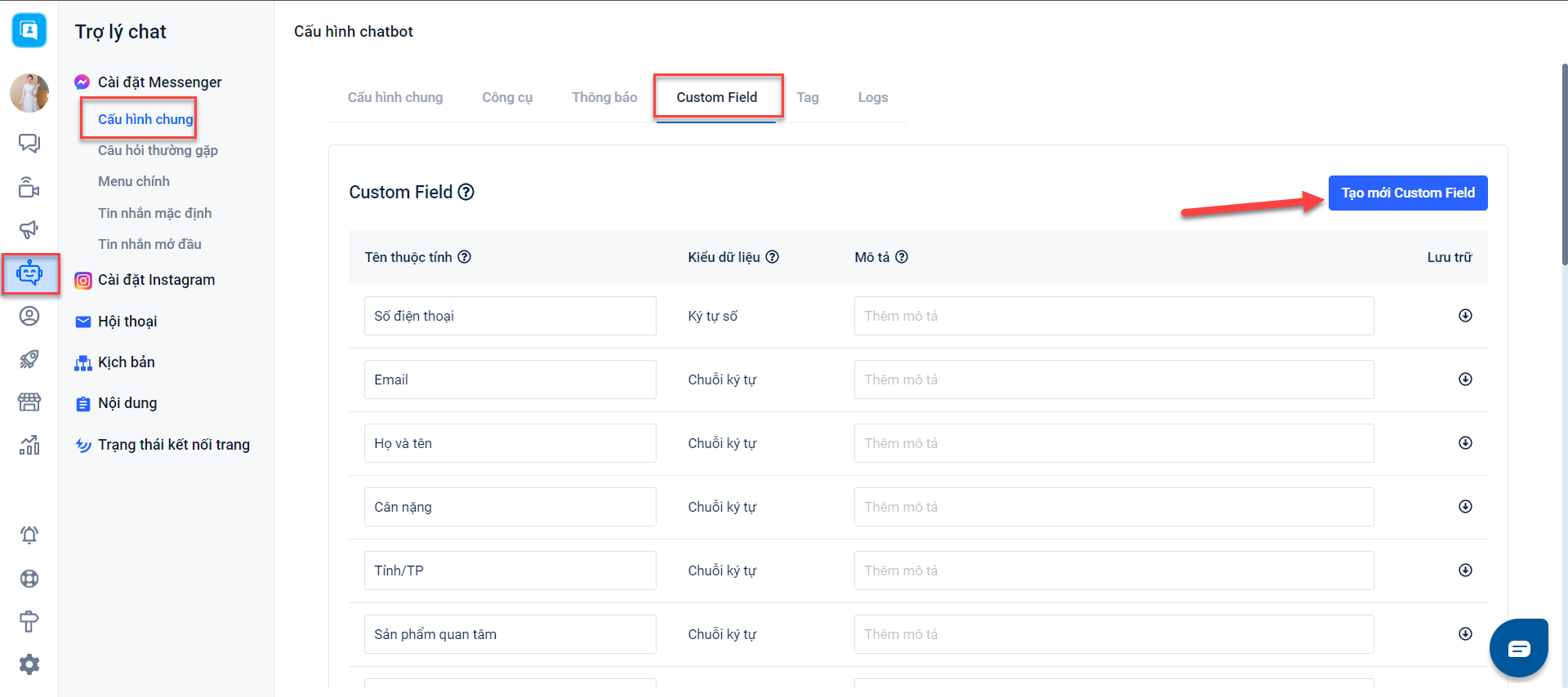Open the floating live chat widget

click(1518, 649)
